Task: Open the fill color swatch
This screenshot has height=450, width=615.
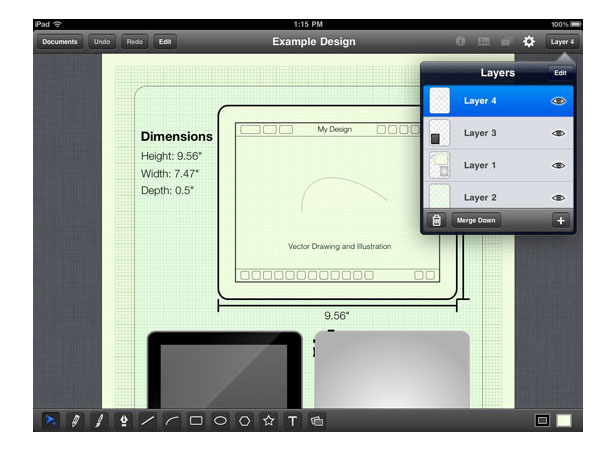Action: click(x=564, y=421)
